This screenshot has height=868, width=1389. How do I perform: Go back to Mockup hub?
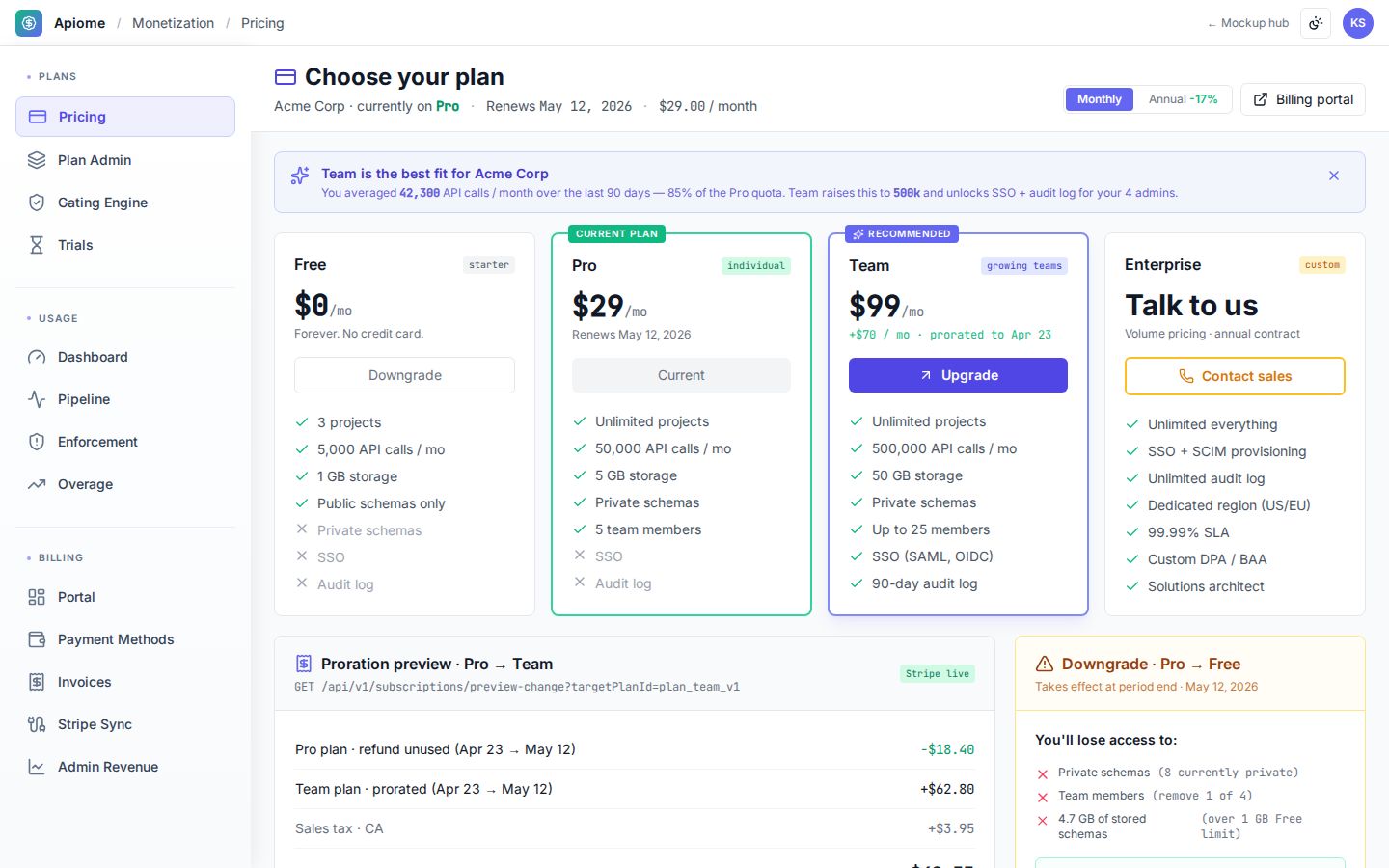click(1248, 23)
